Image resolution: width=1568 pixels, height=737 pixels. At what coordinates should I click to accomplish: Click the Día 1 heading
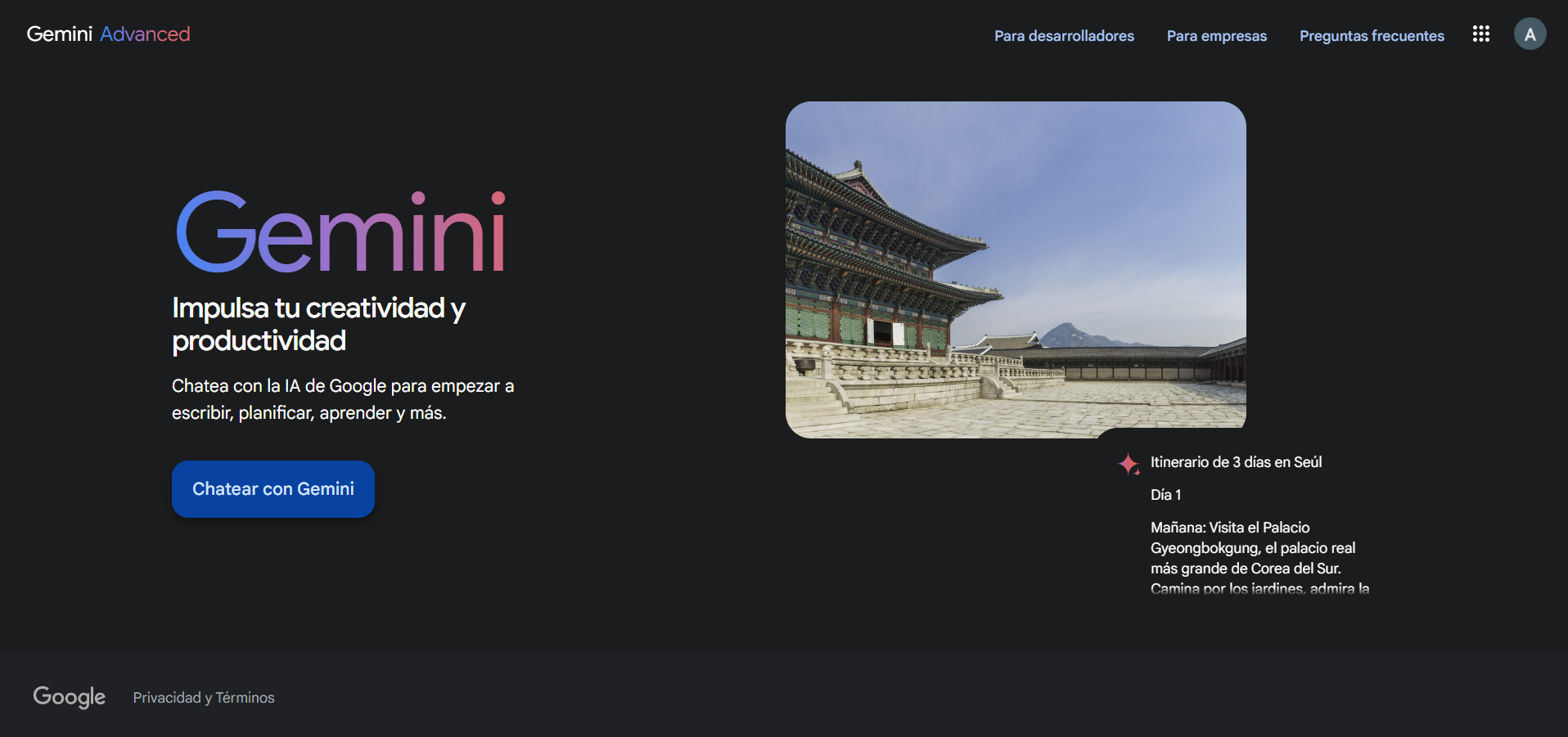[1165, 495]
